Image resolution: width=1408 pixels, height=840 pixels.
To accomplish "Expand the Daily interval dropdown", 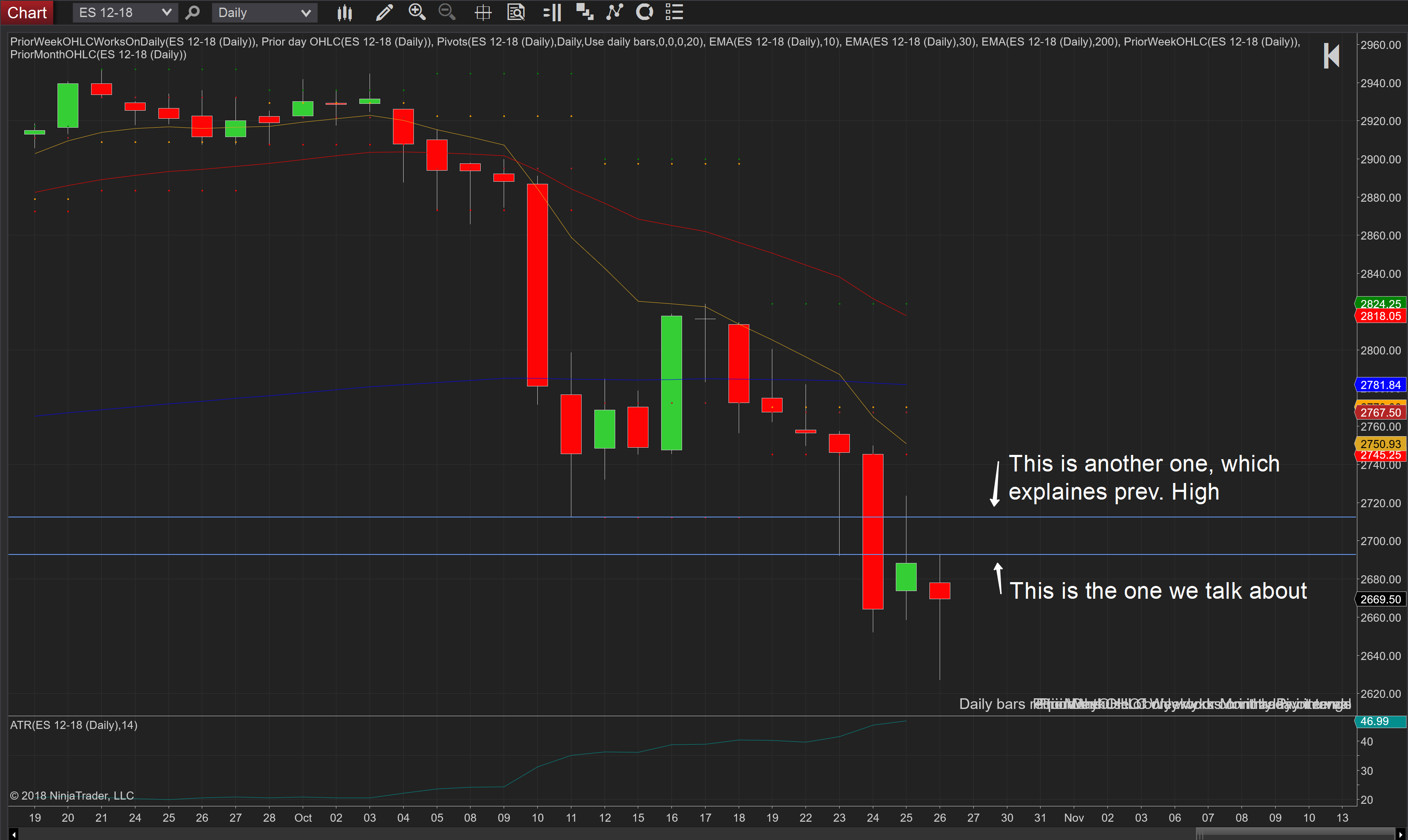I will [x=305, y=12].
